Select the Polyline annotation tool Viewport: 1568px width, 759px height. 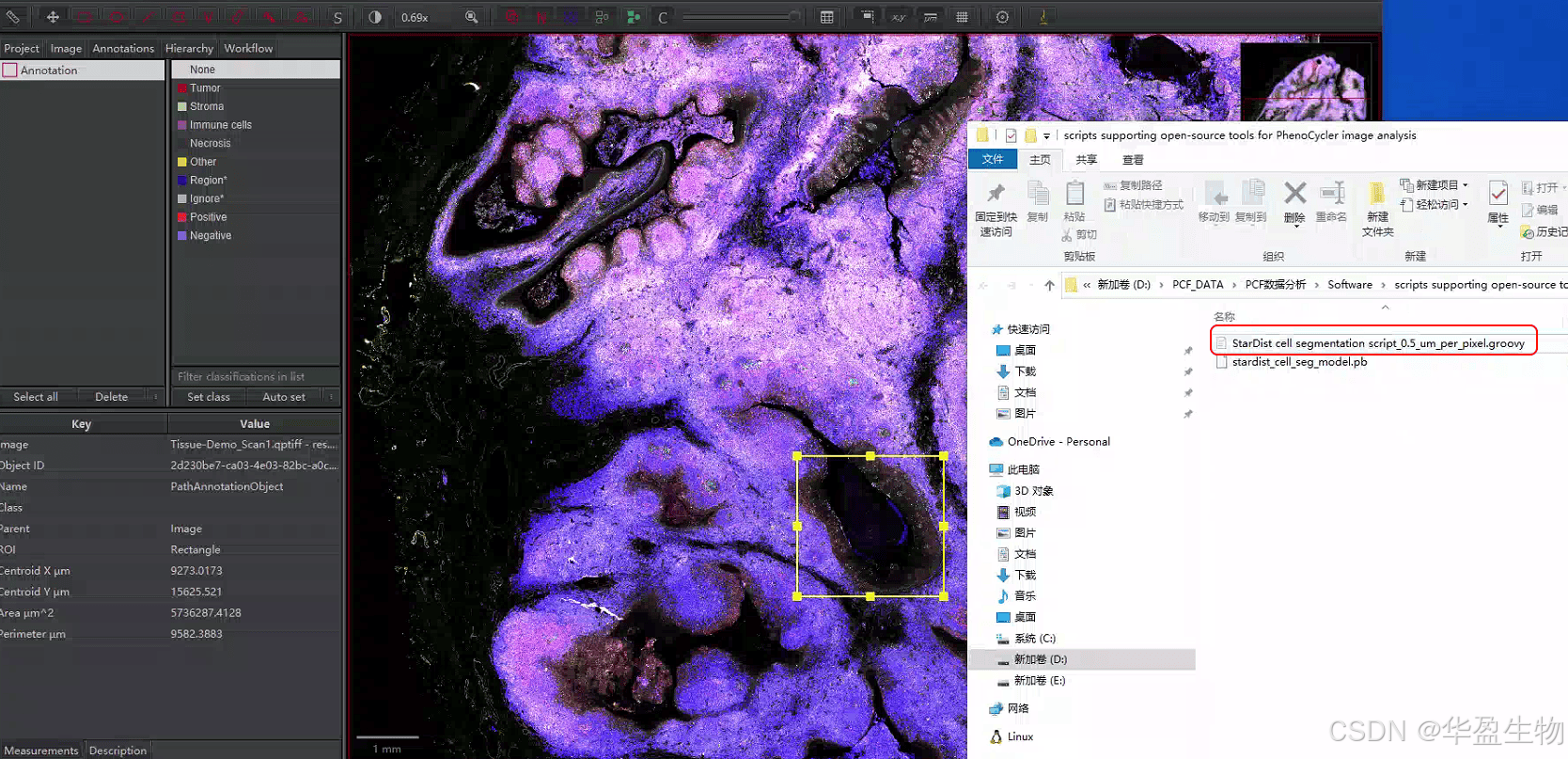click(x=209, y=17)
